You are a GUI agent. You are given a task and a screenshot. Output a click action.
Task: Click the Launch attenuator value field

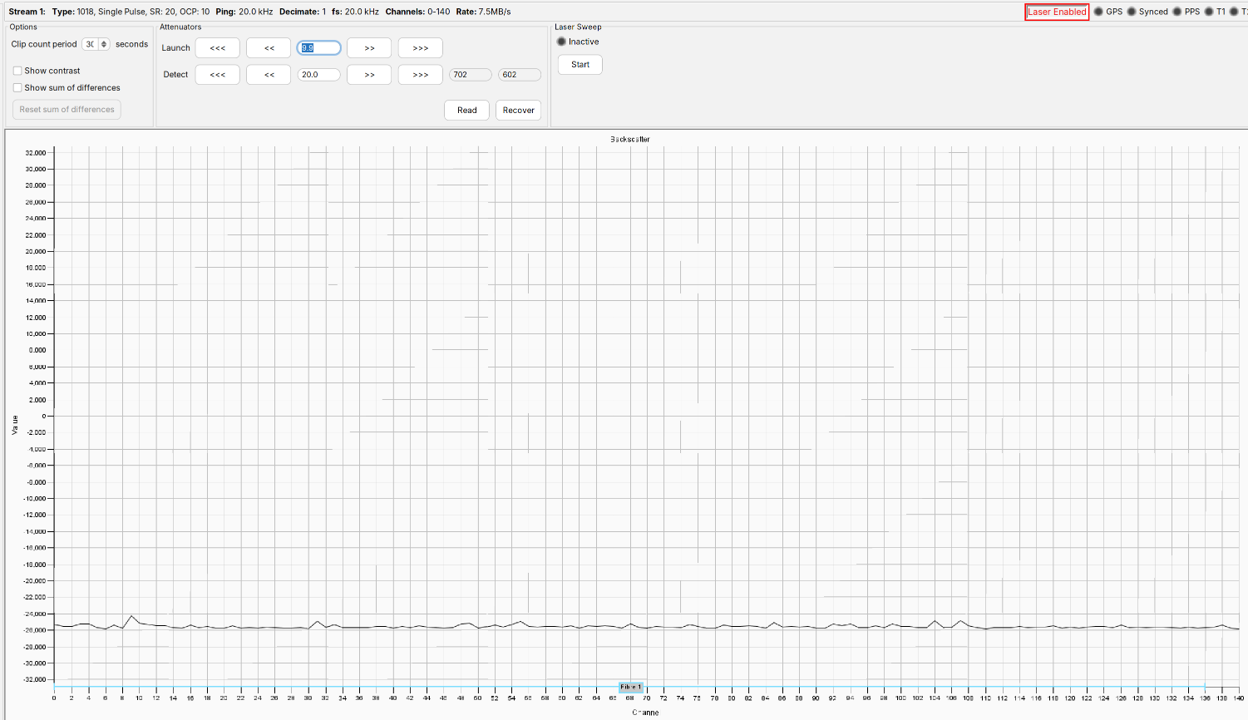click(319, 48)
